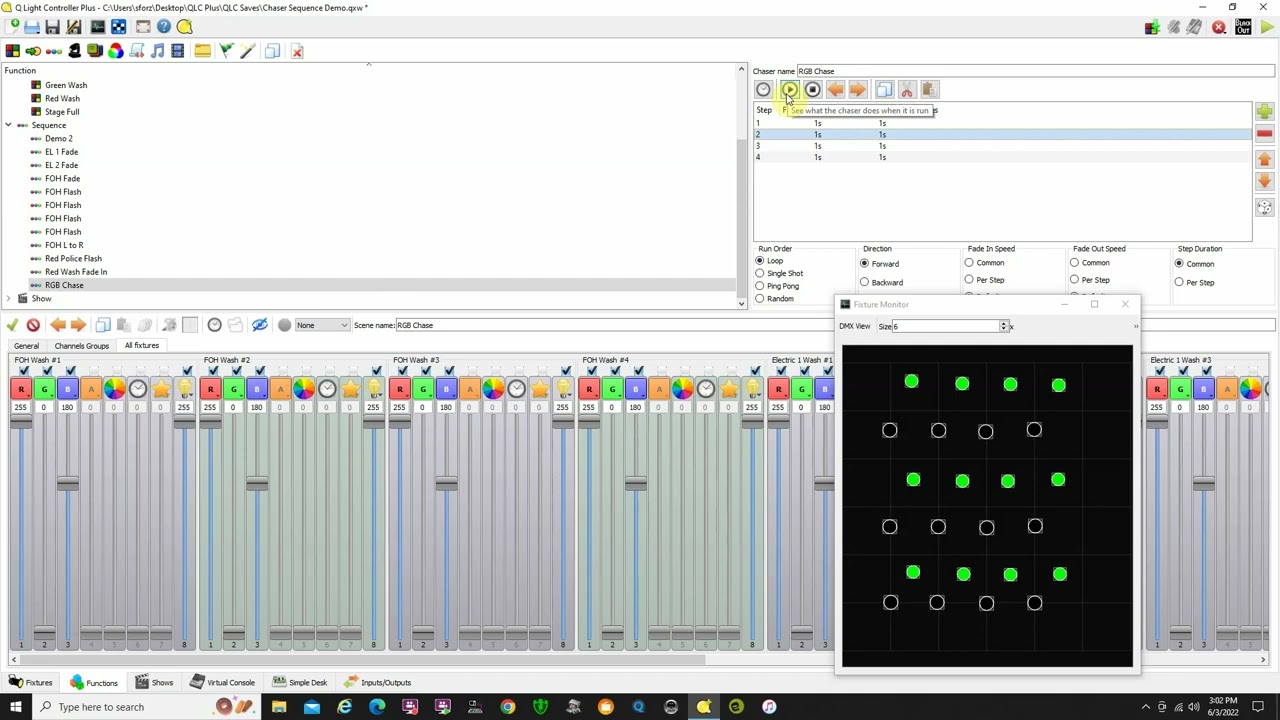Click the Chaser name field
The image size is (1280, 720).
(1035, 71)
